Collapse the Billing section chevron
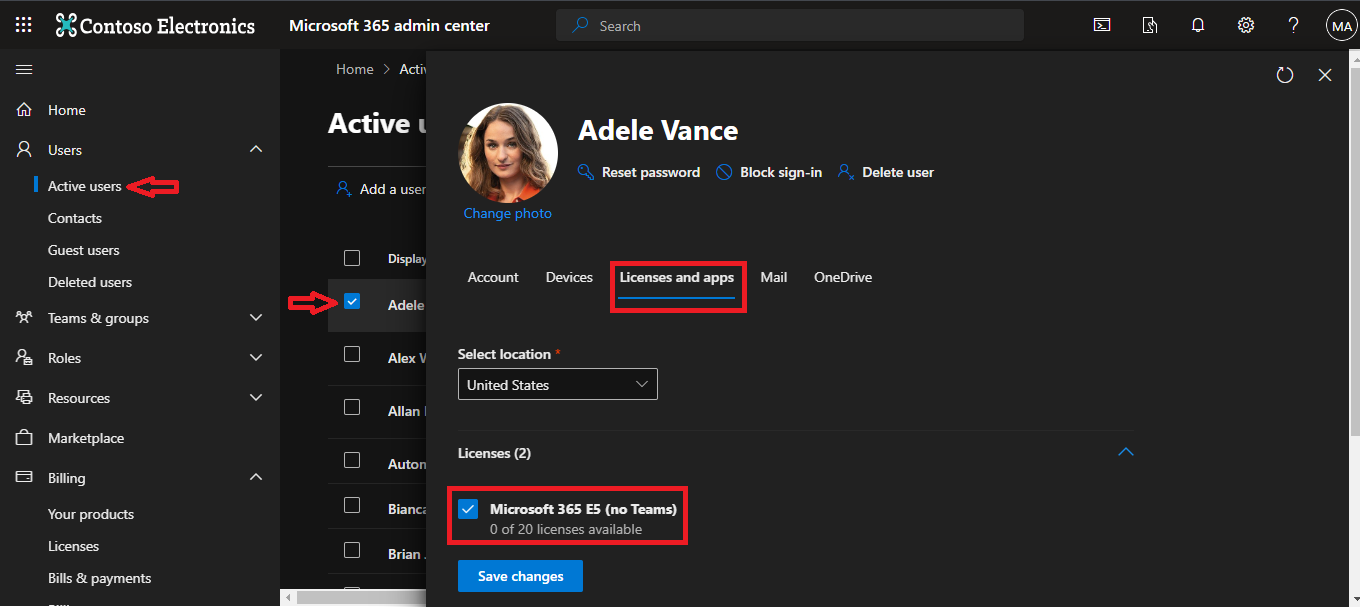 (256, 477)
